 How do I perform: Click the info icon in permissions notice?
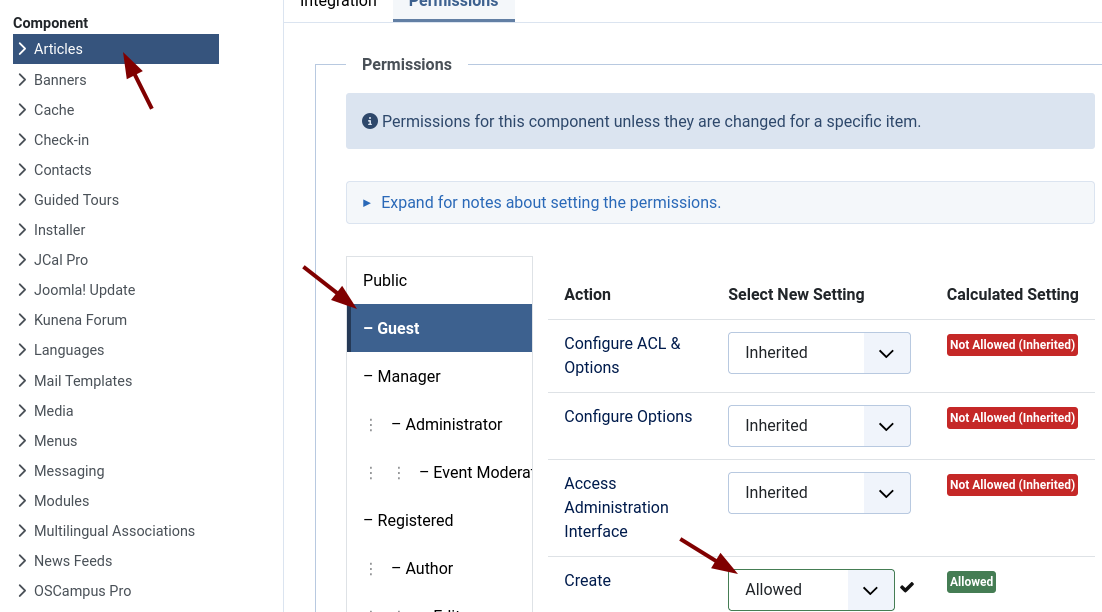click(370, 122)
